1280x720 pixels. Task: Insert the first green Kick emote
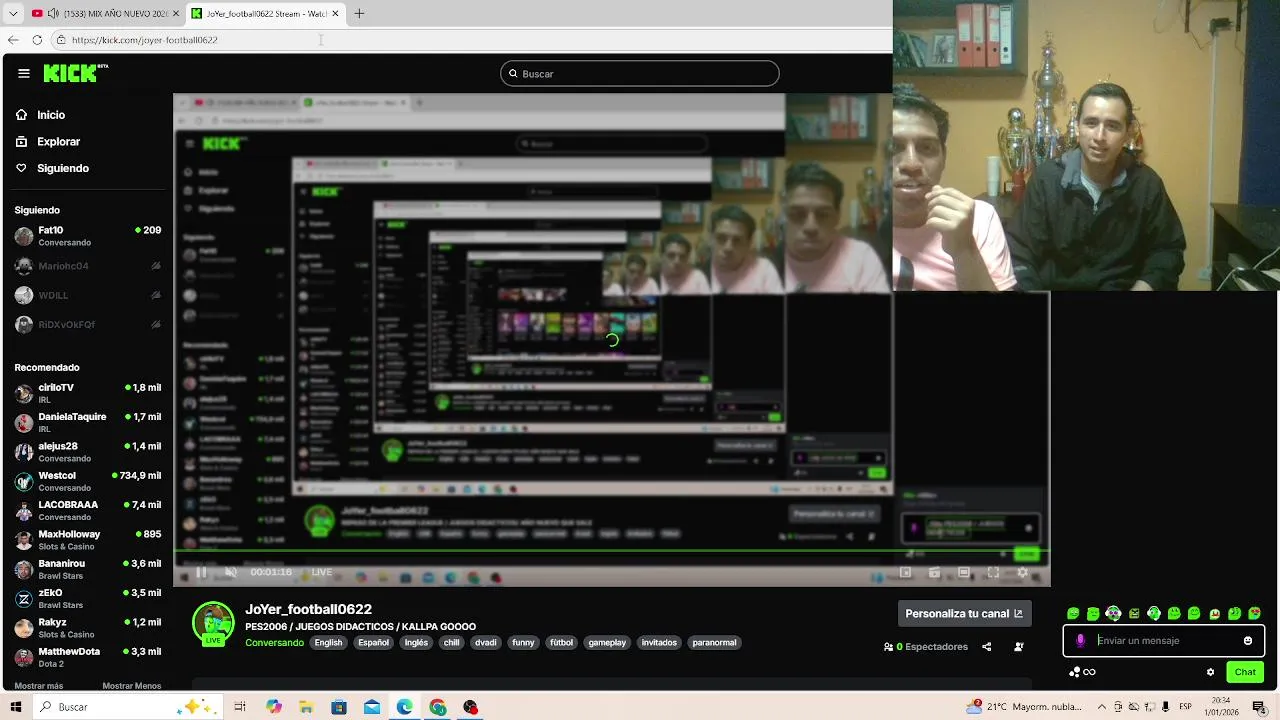coord(1073,614)
